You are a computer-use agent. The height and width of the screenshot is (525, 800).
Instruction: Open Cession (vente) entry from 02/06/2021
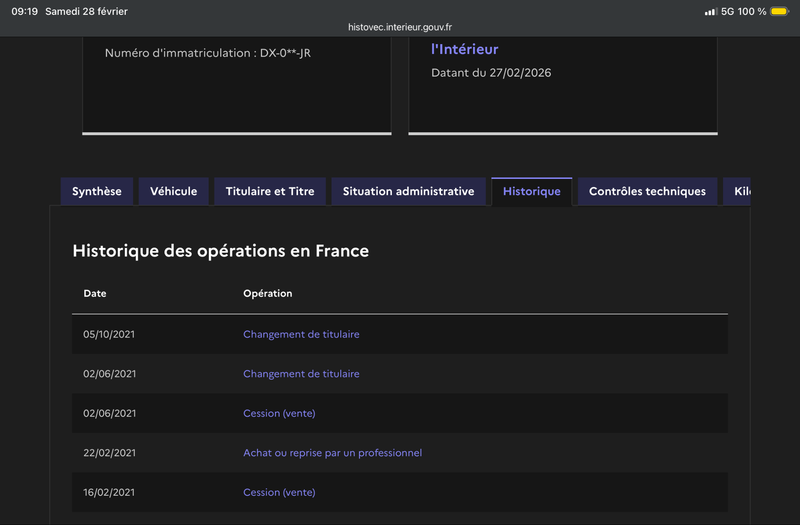point(279,413)
